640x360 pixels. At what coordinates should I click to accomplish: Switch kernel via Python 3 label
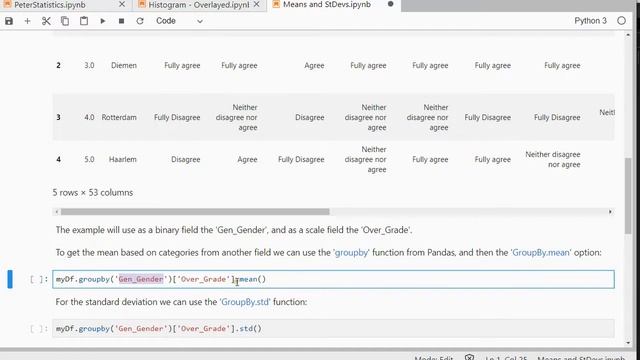[590, 21]
